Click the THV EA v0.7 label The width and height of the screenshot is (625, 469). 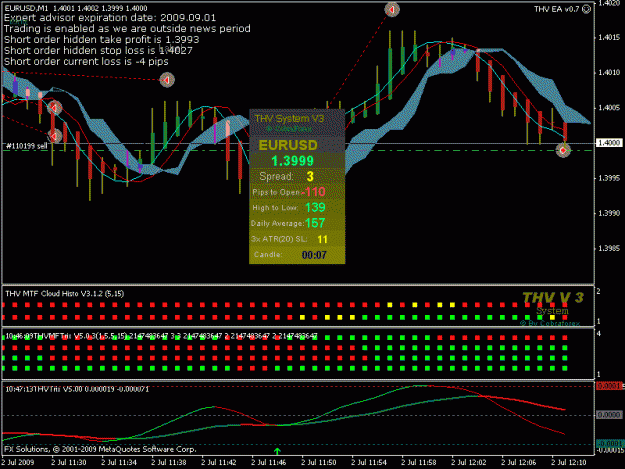[x=557, y=9]
